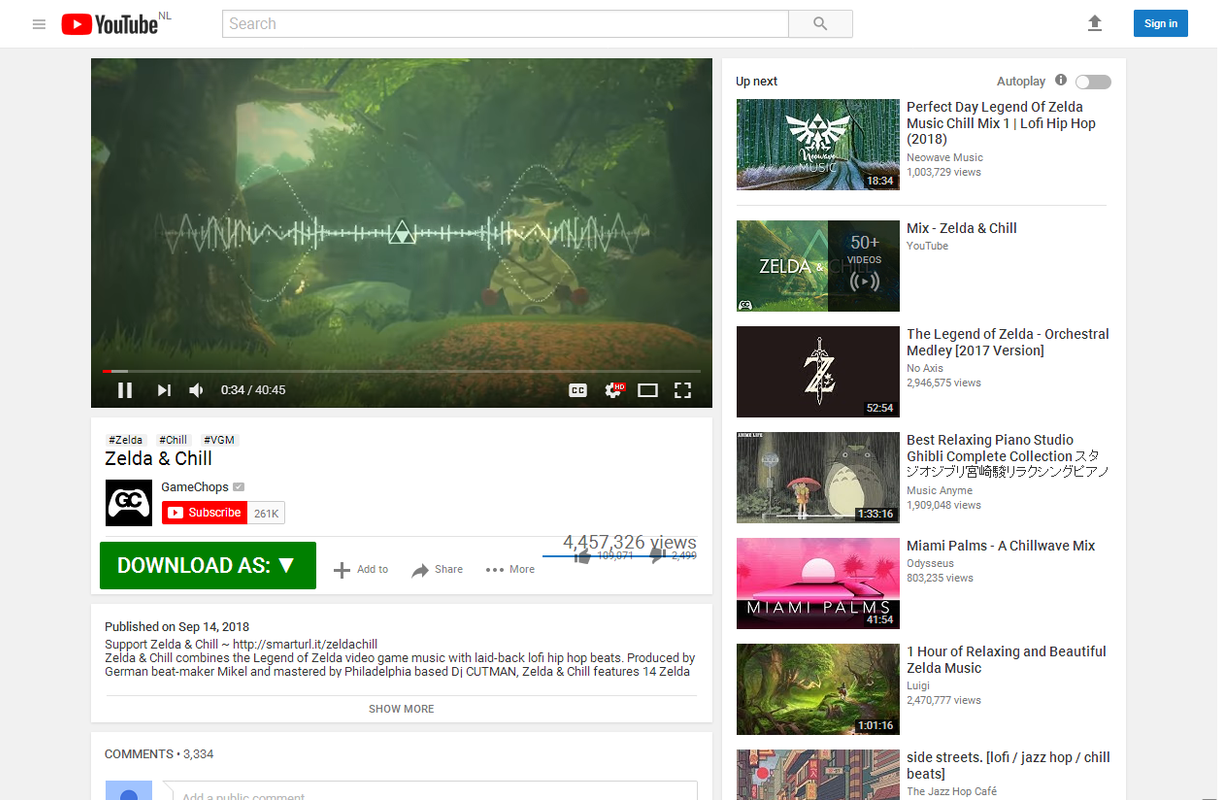Screen dimensions: 1218x800
Task: Open the hamburger guide menu
Action: click(x=39, y=24)
